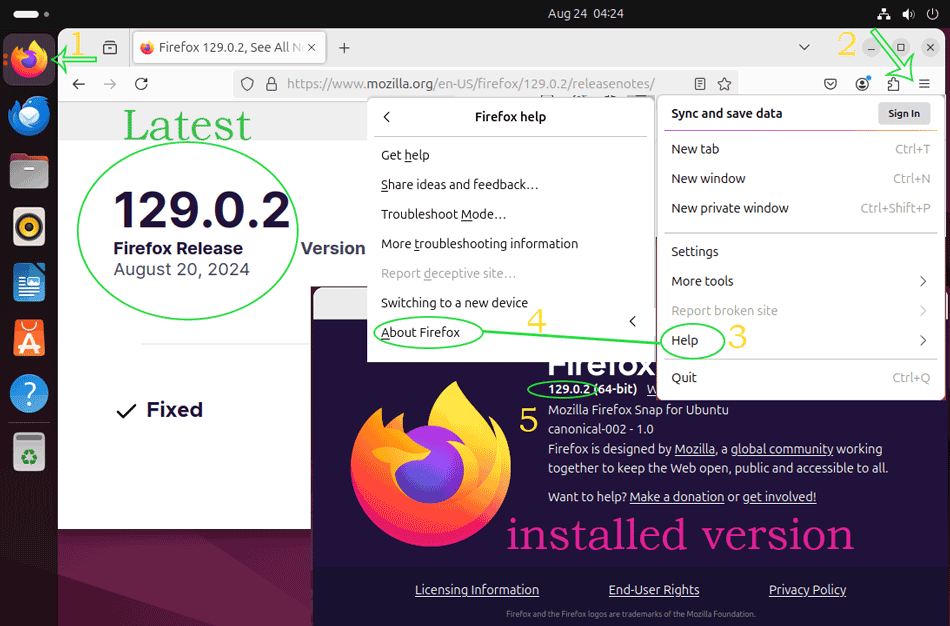Select Quit in the menu
The image size is (950, 626).
[x=800, y=378]
